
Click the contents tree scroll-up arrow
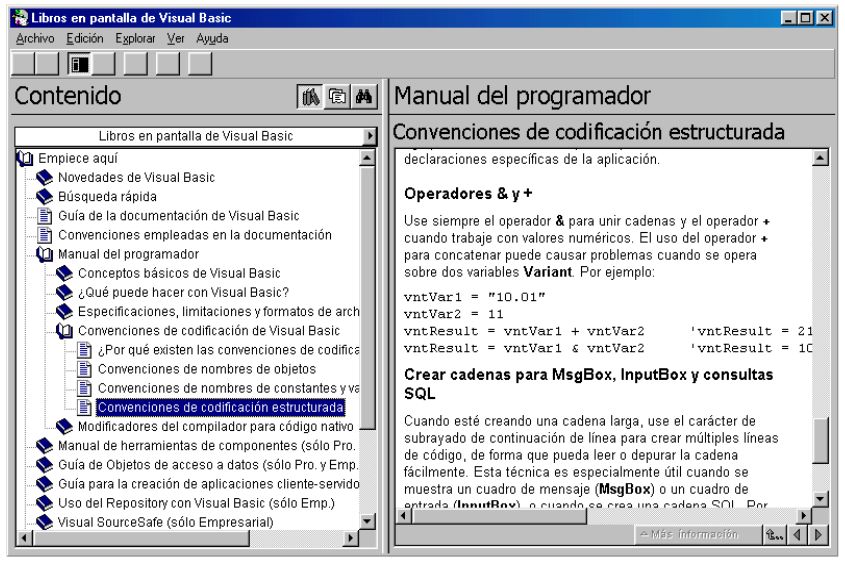368,158
